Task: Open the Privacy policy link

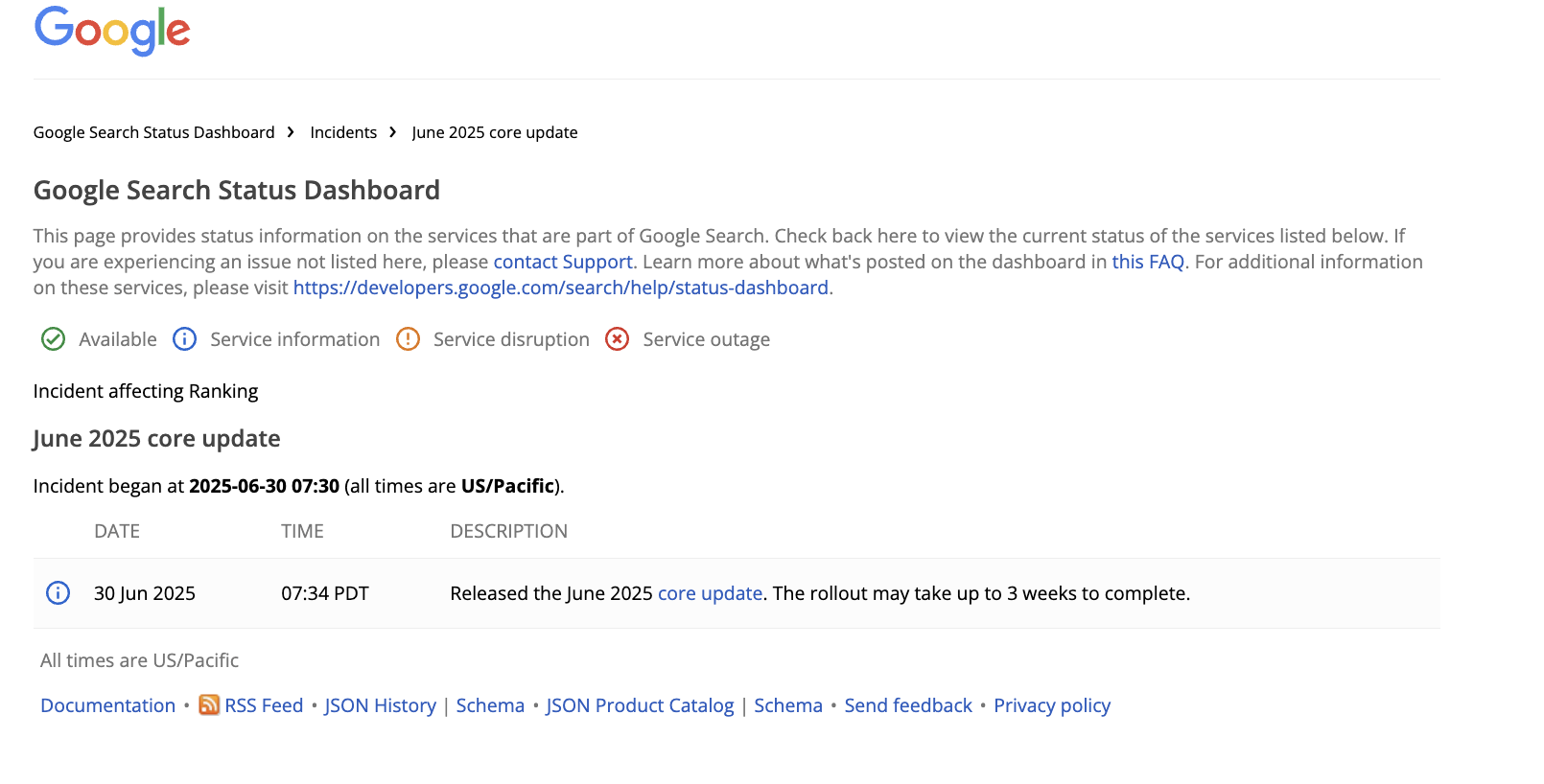Action: tap(1052, 705)
